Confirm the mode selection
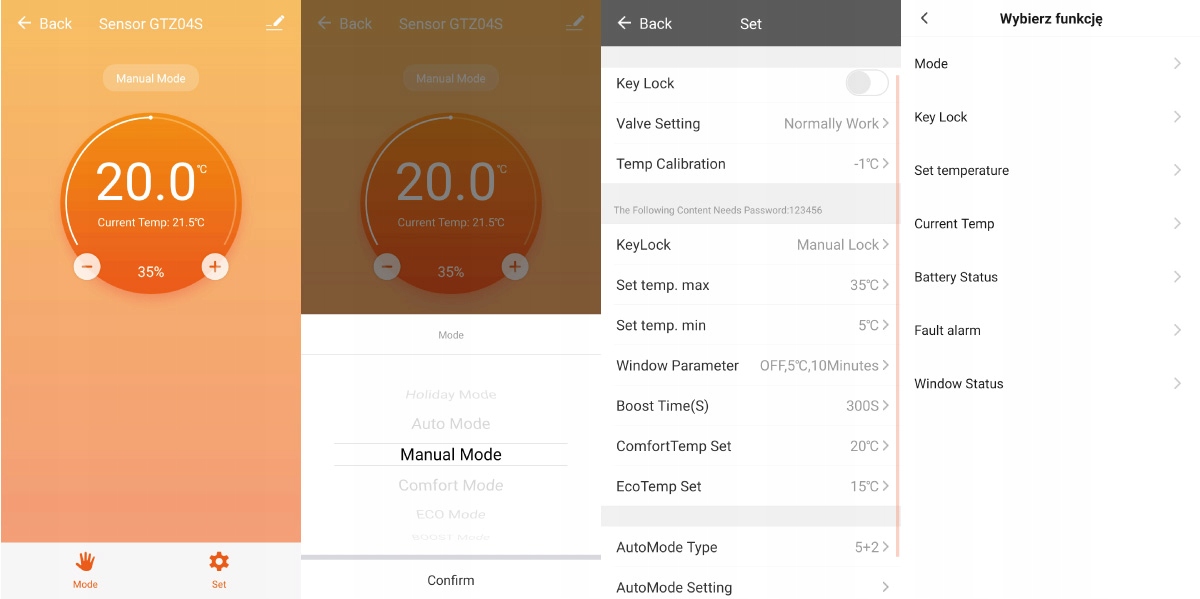1200x599 pixels. tap(451, 580)
